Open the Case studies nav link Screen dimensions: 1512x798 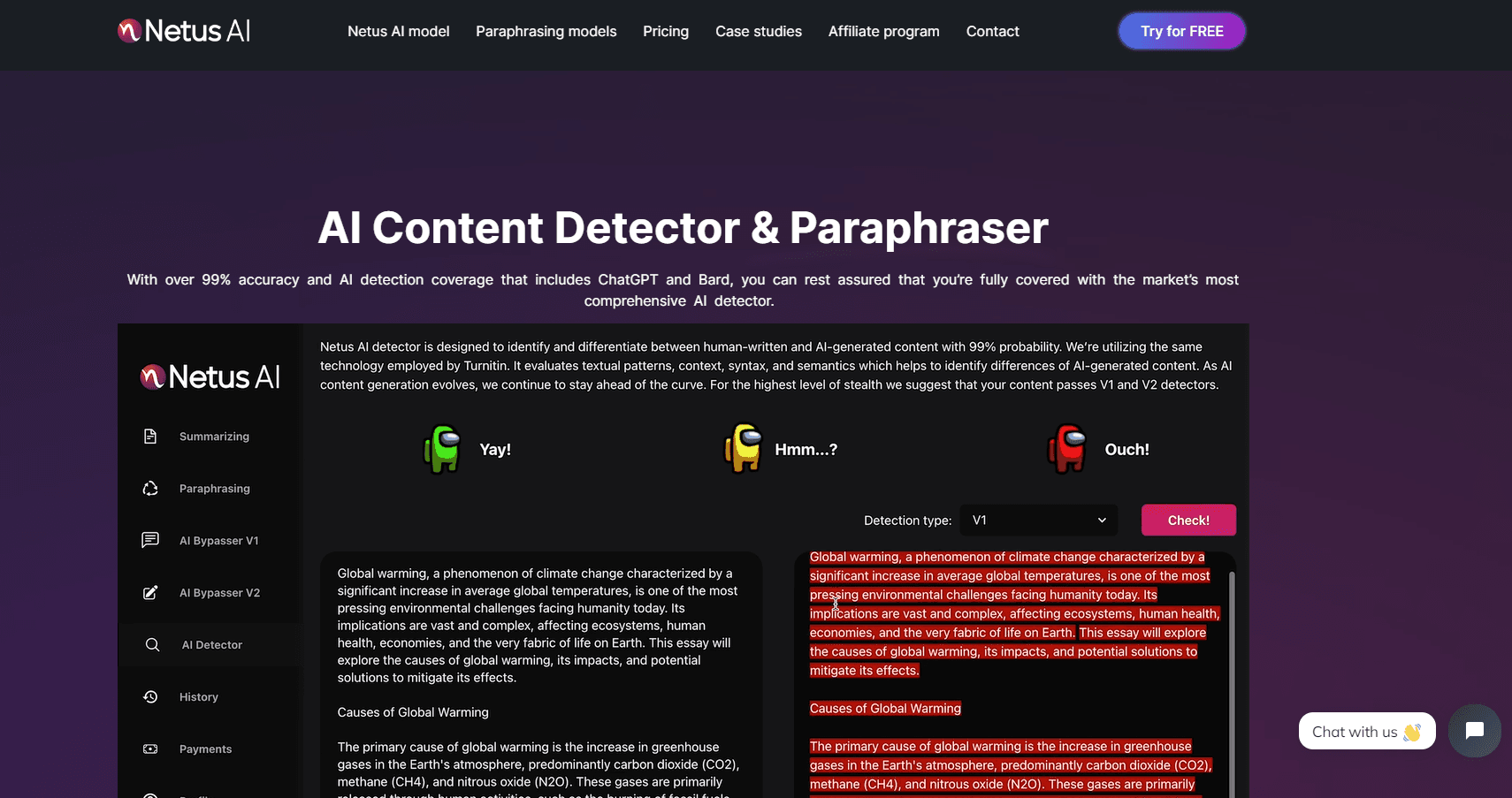point(758,32)
